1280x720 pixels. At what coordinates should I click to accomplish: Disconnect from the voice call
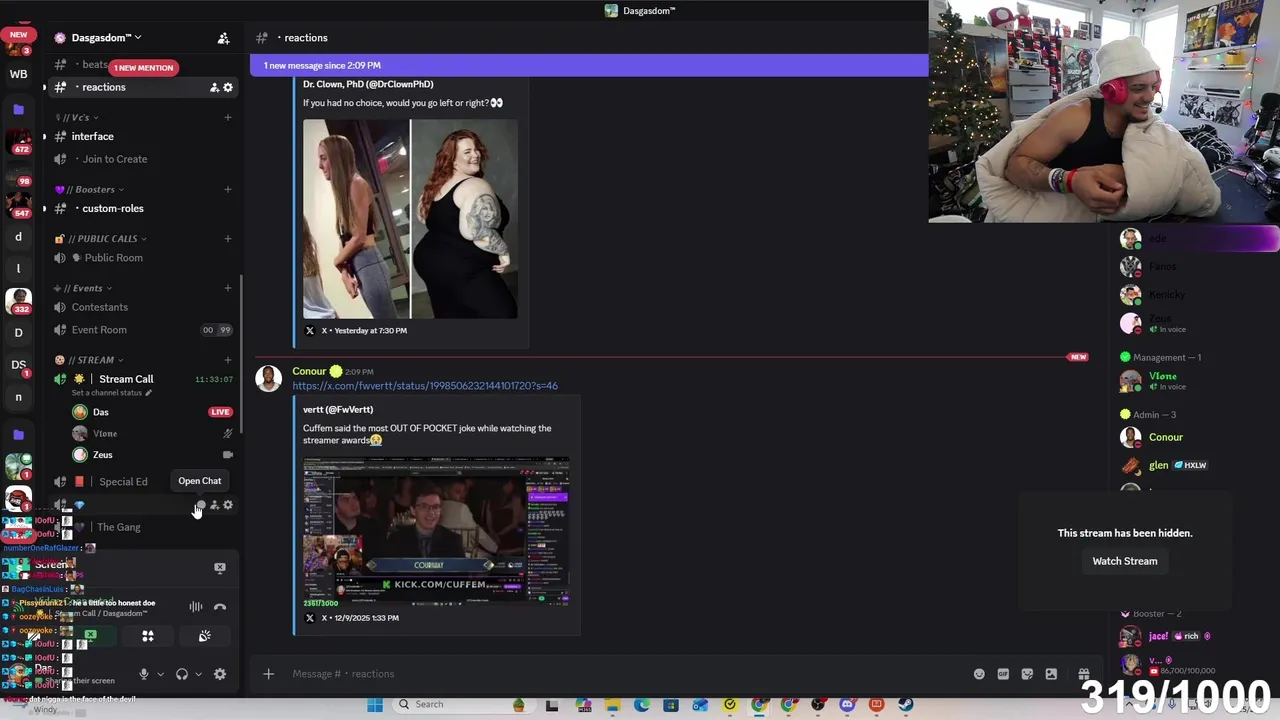[220, 607]
